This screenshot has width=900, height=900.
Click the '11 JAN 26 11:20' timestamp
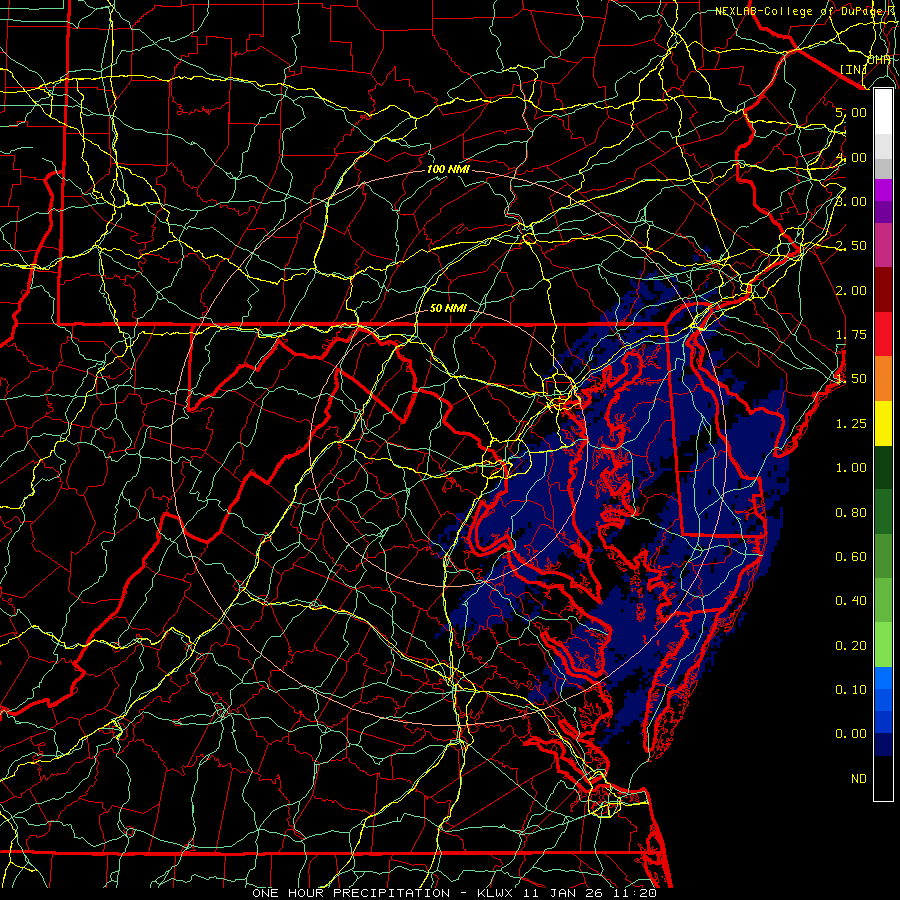(591, 893)
